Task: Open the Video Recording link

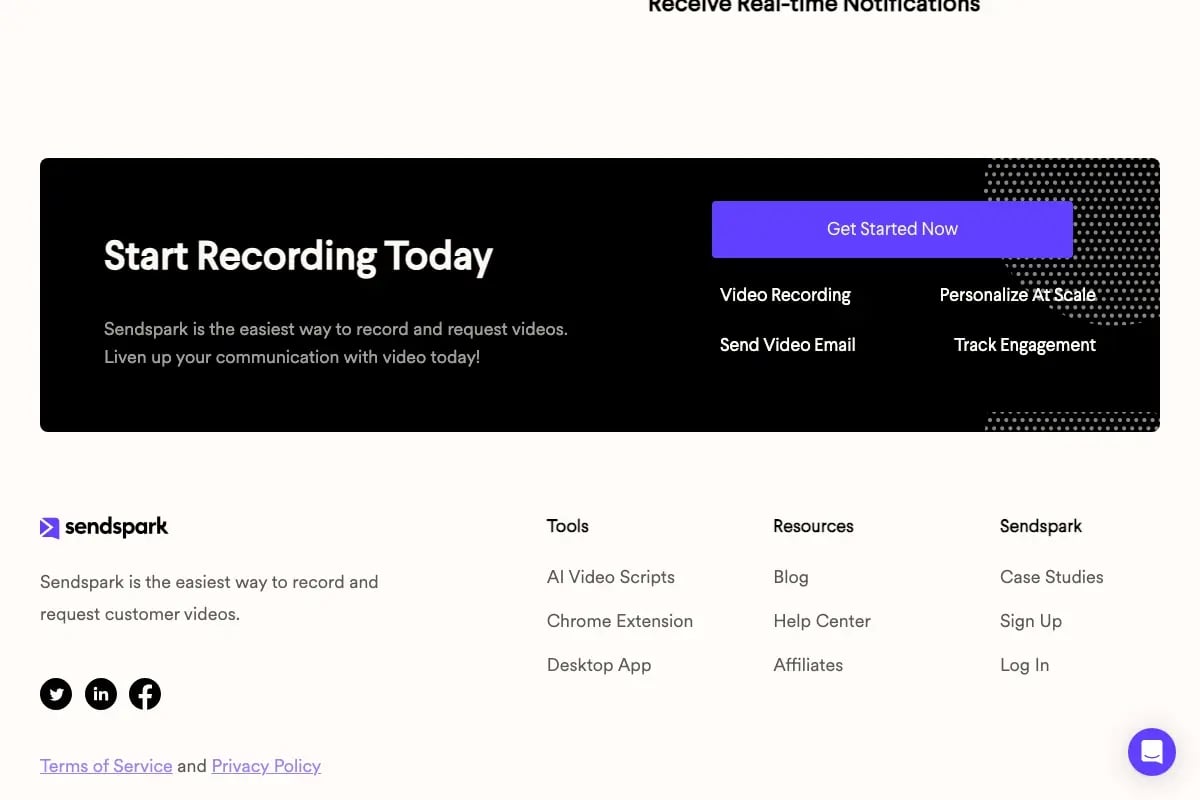Action: click(785, 295)
